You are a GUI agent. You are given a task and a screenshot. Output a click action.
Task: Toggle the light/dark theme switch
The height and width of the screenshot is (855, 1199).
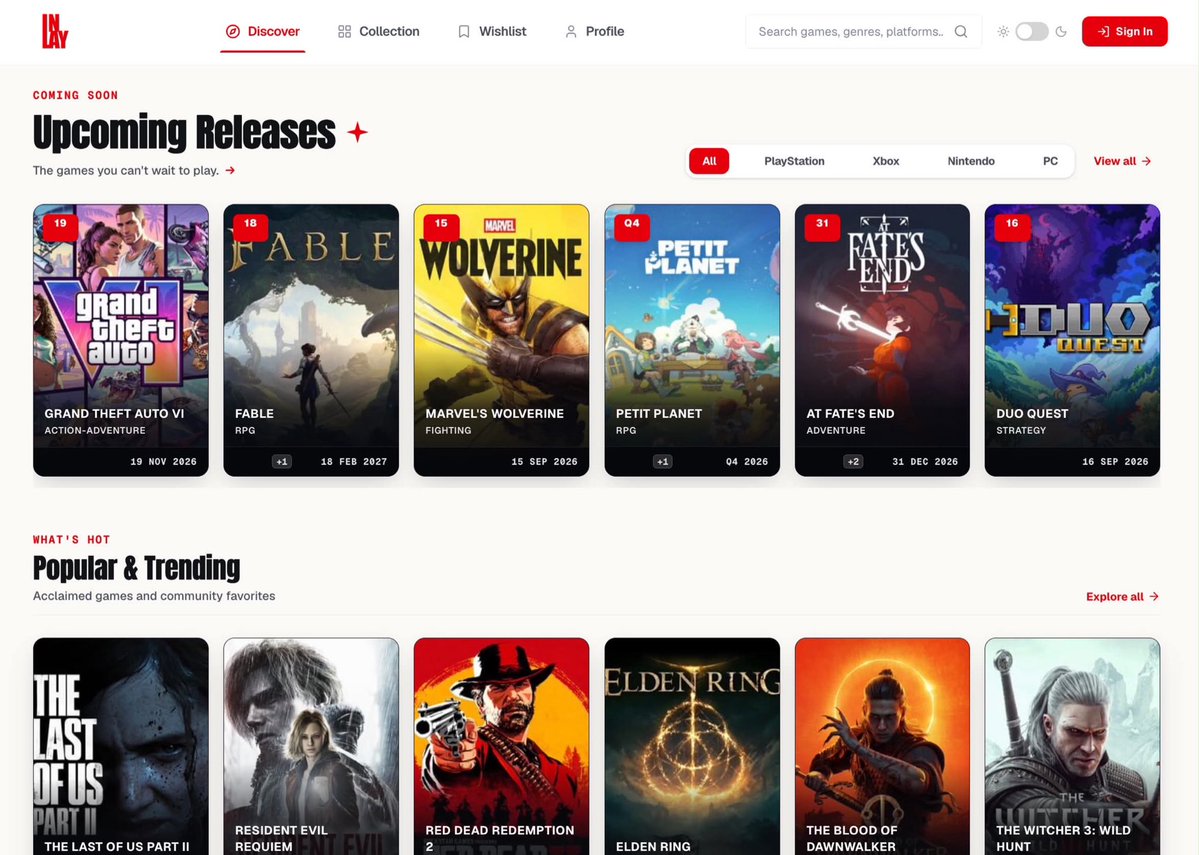pyautogui.click(x=1032, y=31)
